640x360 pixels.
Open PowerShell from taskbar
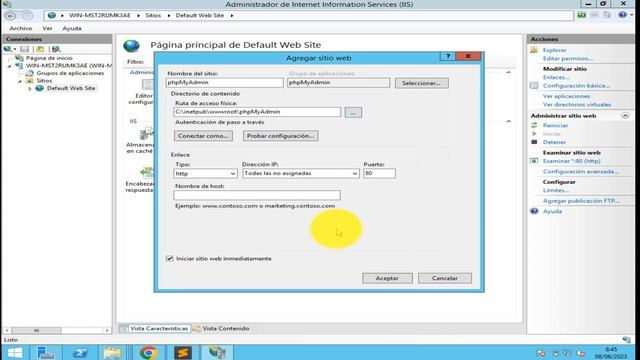[80, 353]
